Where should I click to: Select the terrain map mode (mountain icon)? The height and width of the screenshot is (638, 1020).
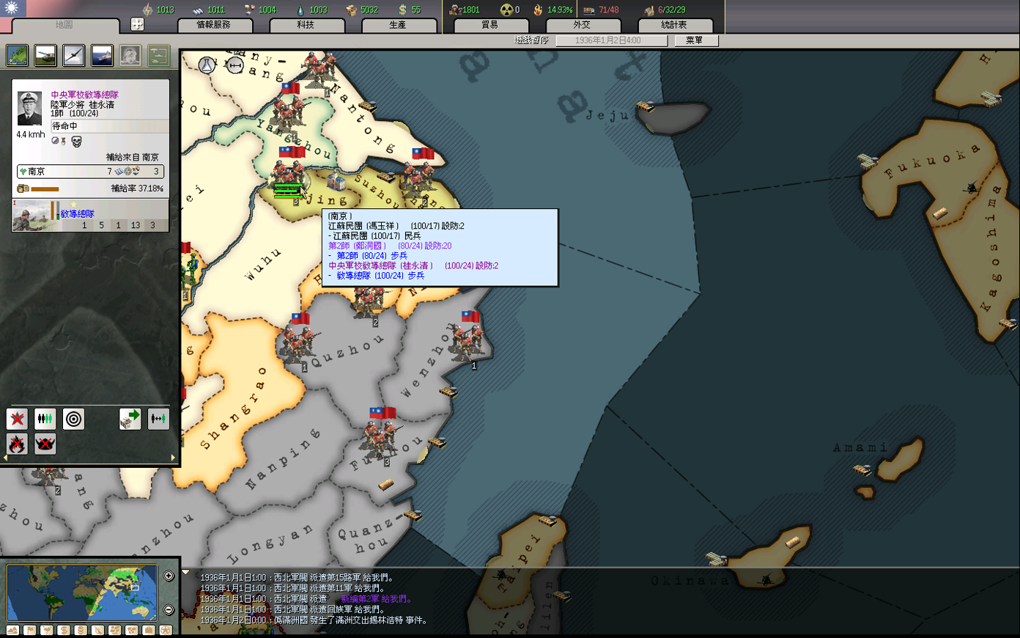tap(12, 630)
